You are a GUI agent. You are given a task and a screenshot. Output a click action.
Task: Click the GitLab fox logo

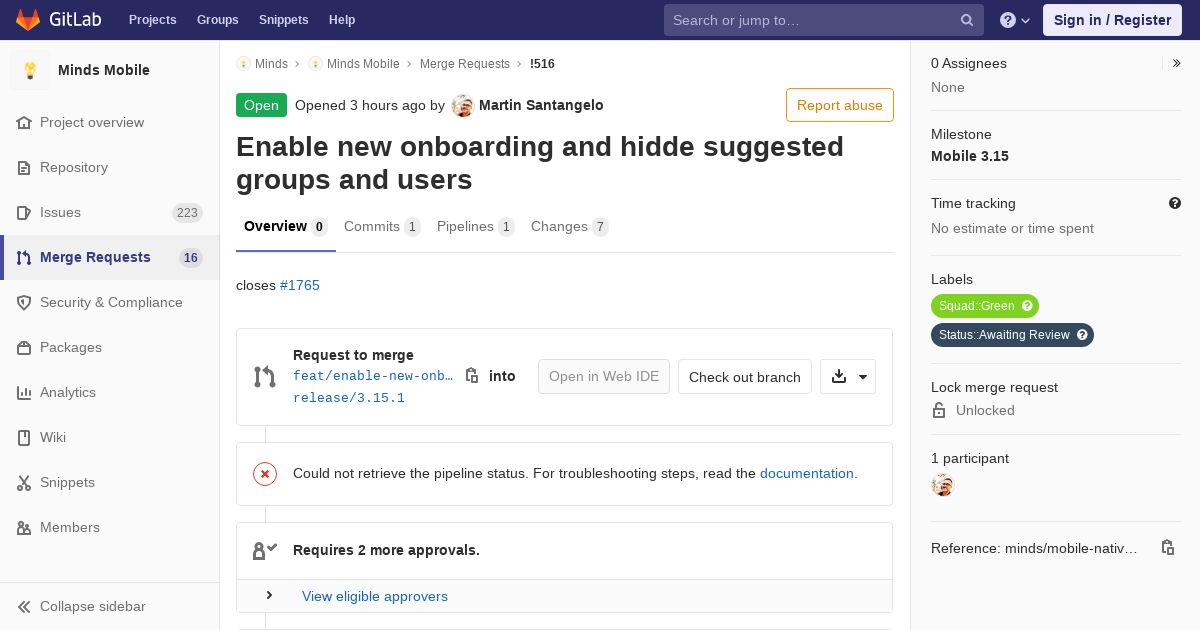(x=28, y=20)
